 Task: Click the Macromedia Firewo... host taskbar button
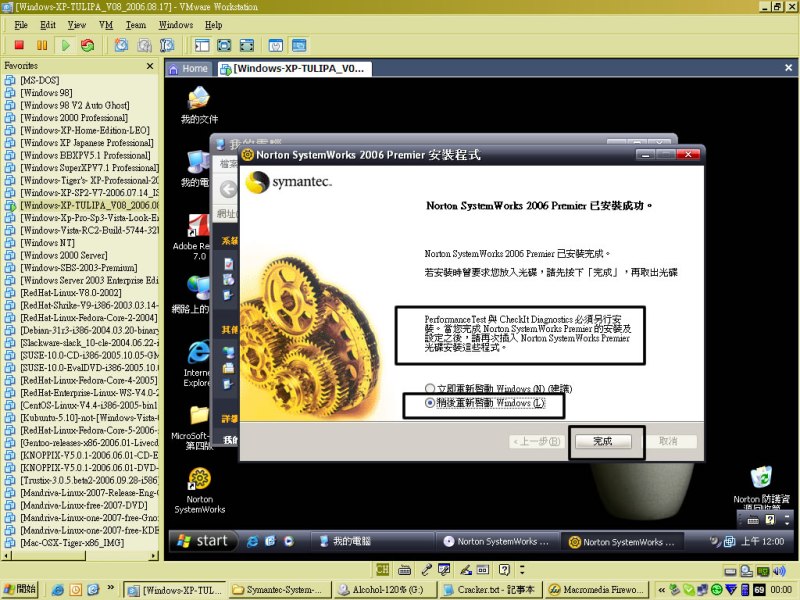[x=596, y=590]
